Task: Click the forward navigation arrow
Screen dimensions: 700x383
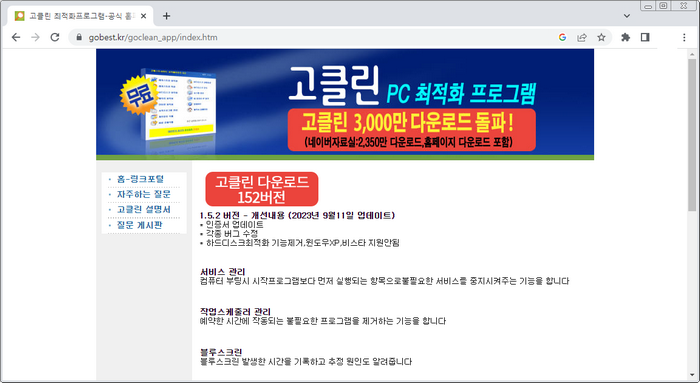Action: [35, 37]
